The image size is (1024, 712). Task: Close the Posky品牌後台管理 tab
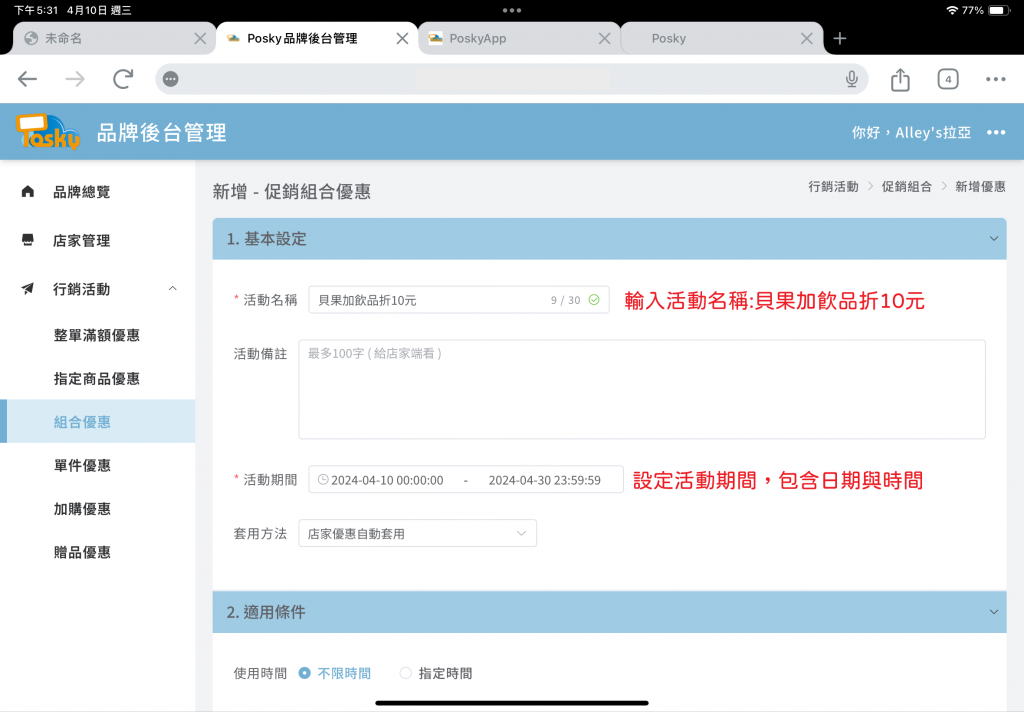402,39
